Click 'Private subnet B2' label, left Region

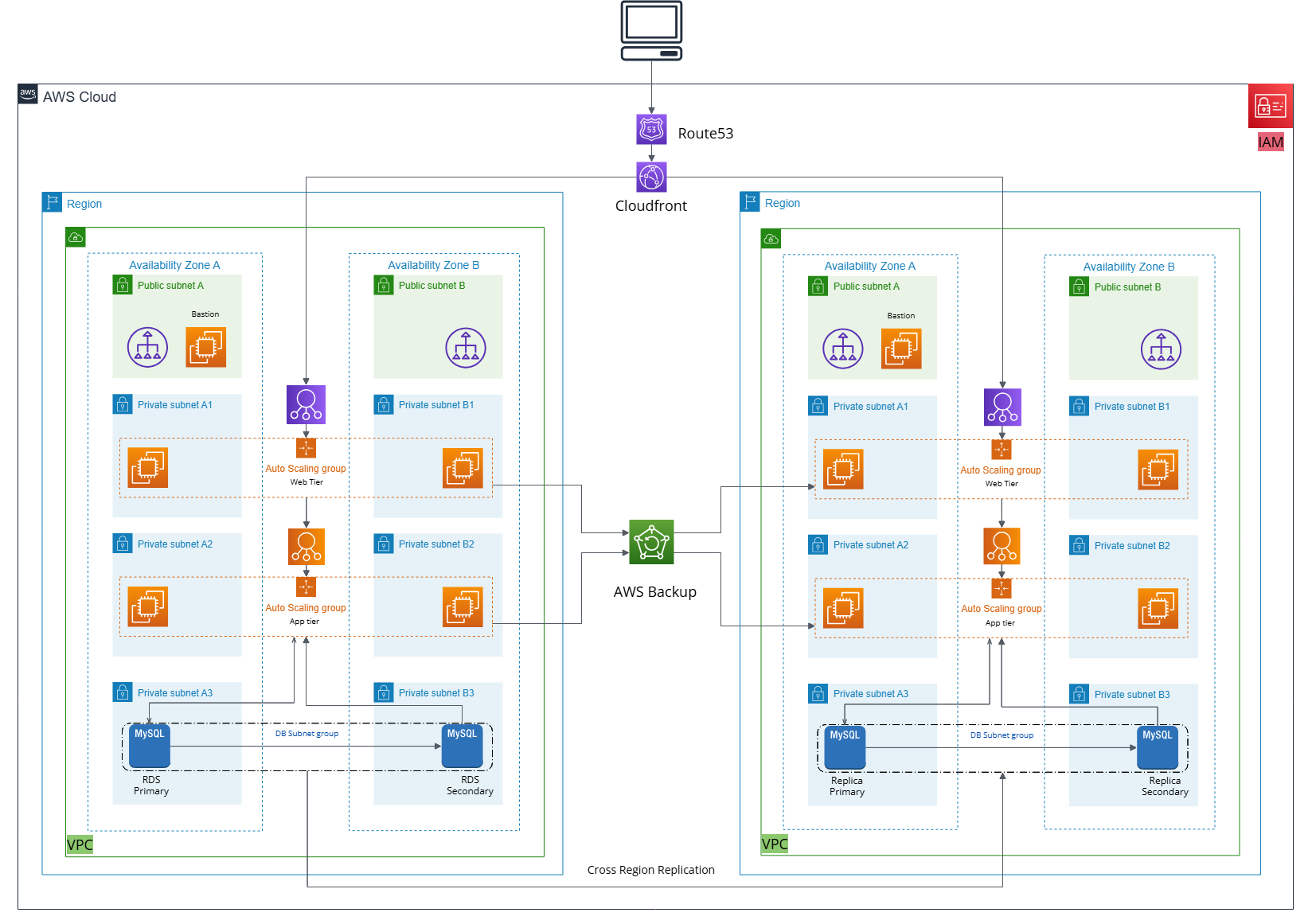(436, 544)
